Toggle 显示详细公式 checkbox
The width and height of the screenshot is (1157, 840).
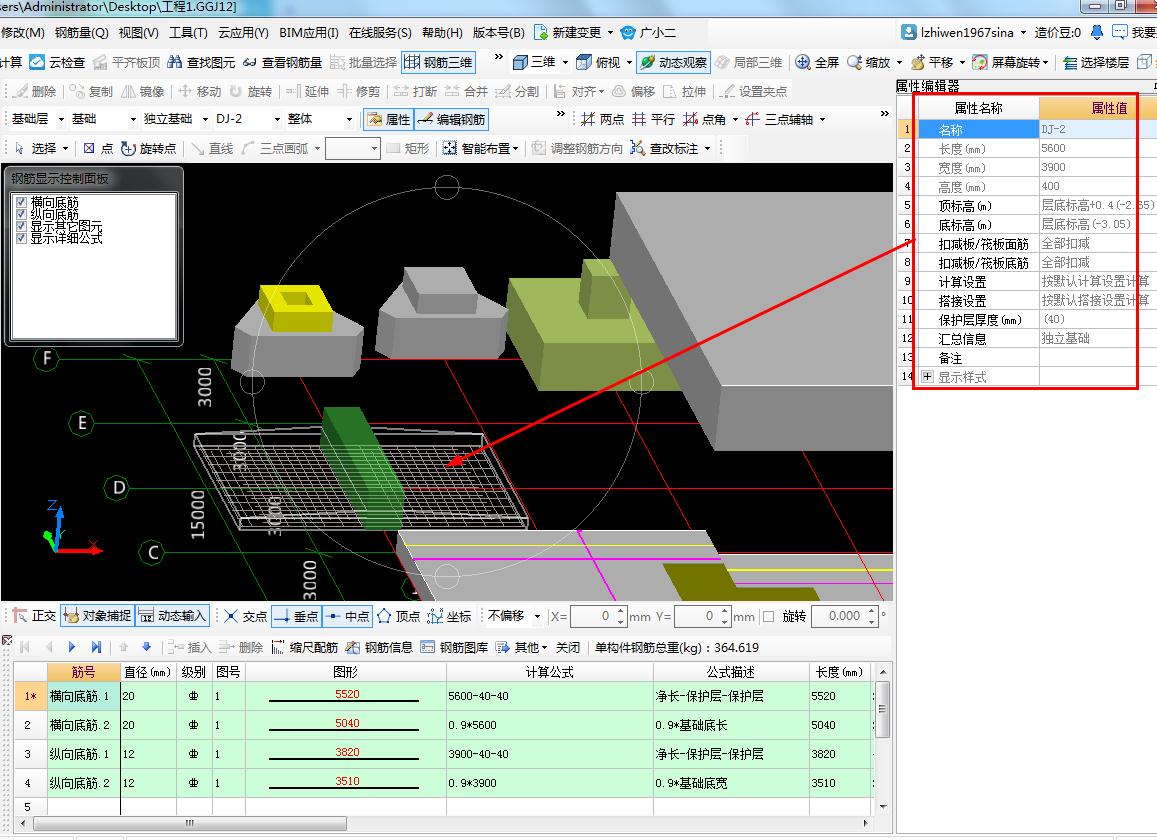tap(21, 238)
